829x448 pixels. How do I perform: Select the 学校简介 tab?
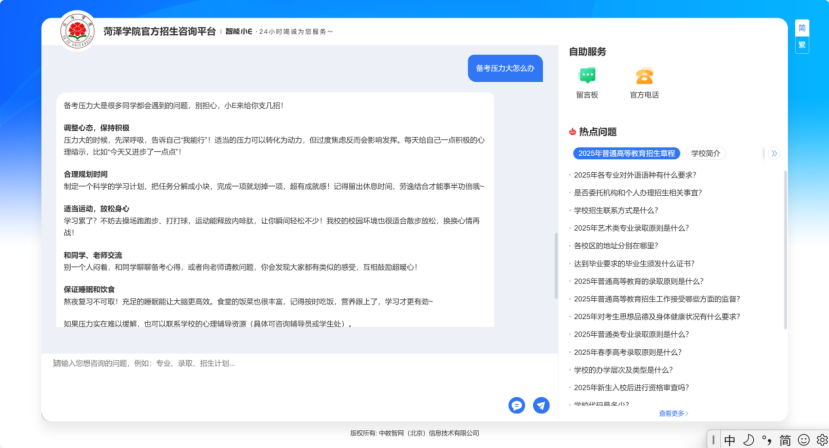coord(705,153)
